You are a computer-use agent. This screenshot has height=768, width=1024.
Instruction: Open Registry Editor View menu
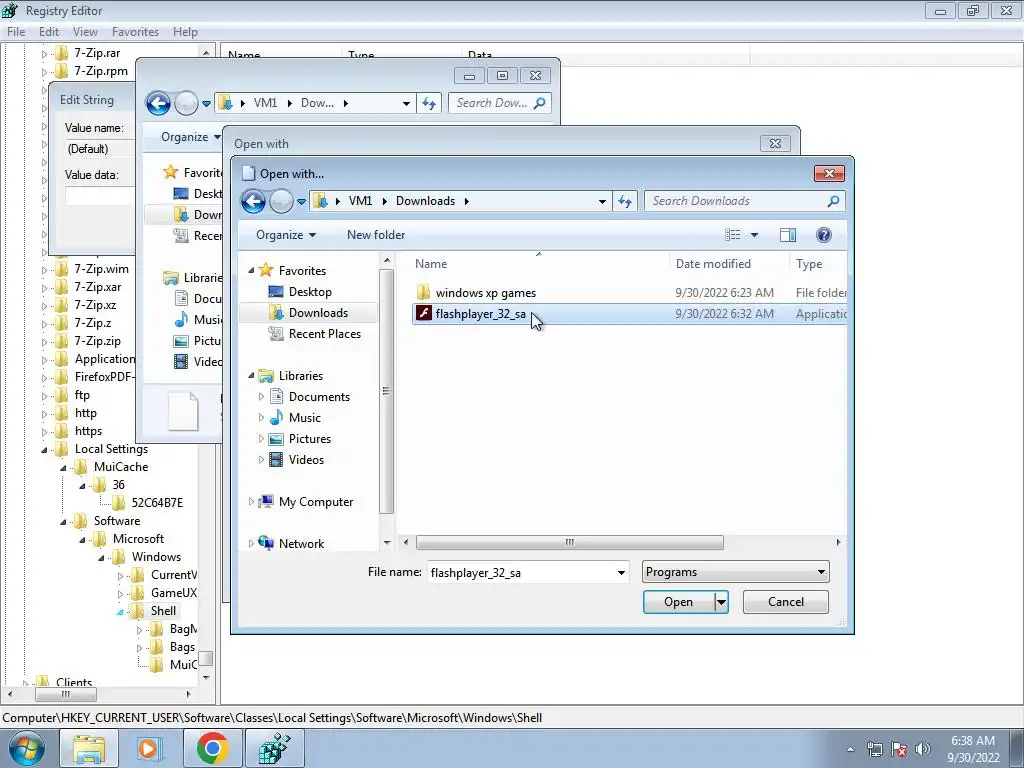coord(85,32)
